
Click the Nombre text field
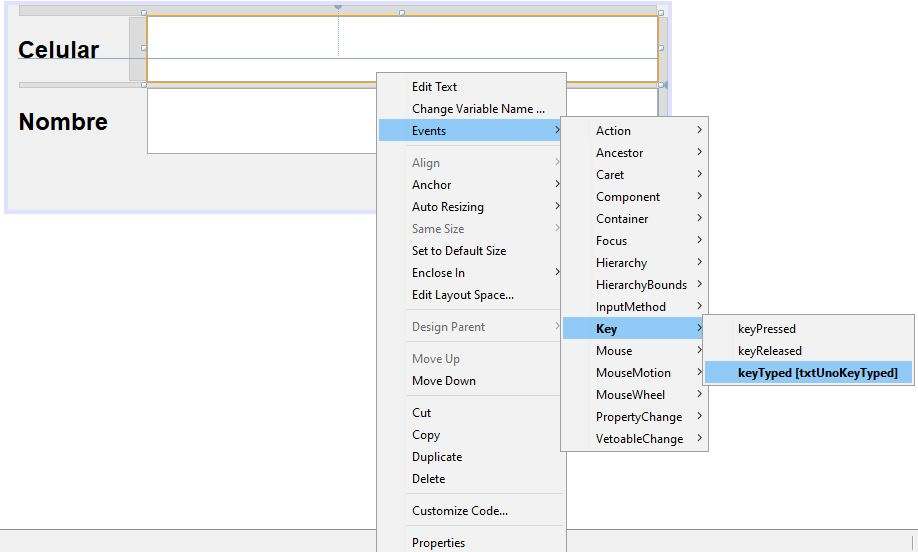pyautogui.click(x=260, y=122)
